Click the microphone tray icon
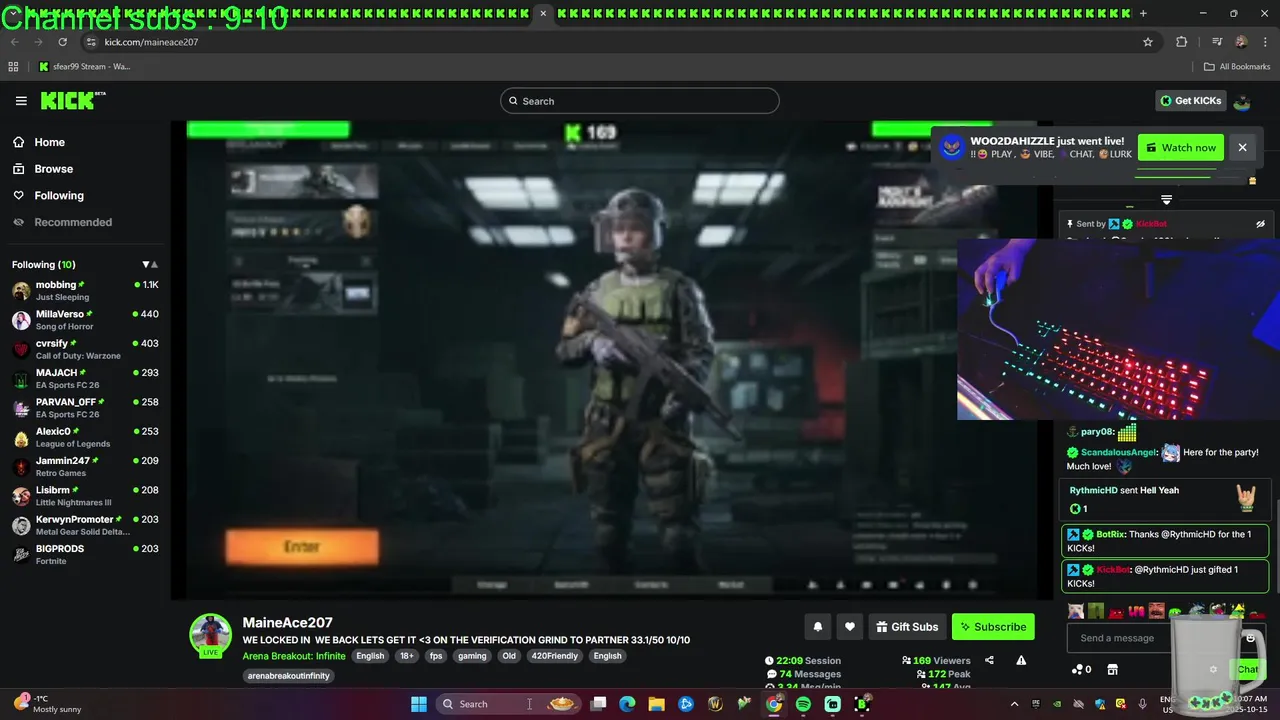 point(1142,704)
